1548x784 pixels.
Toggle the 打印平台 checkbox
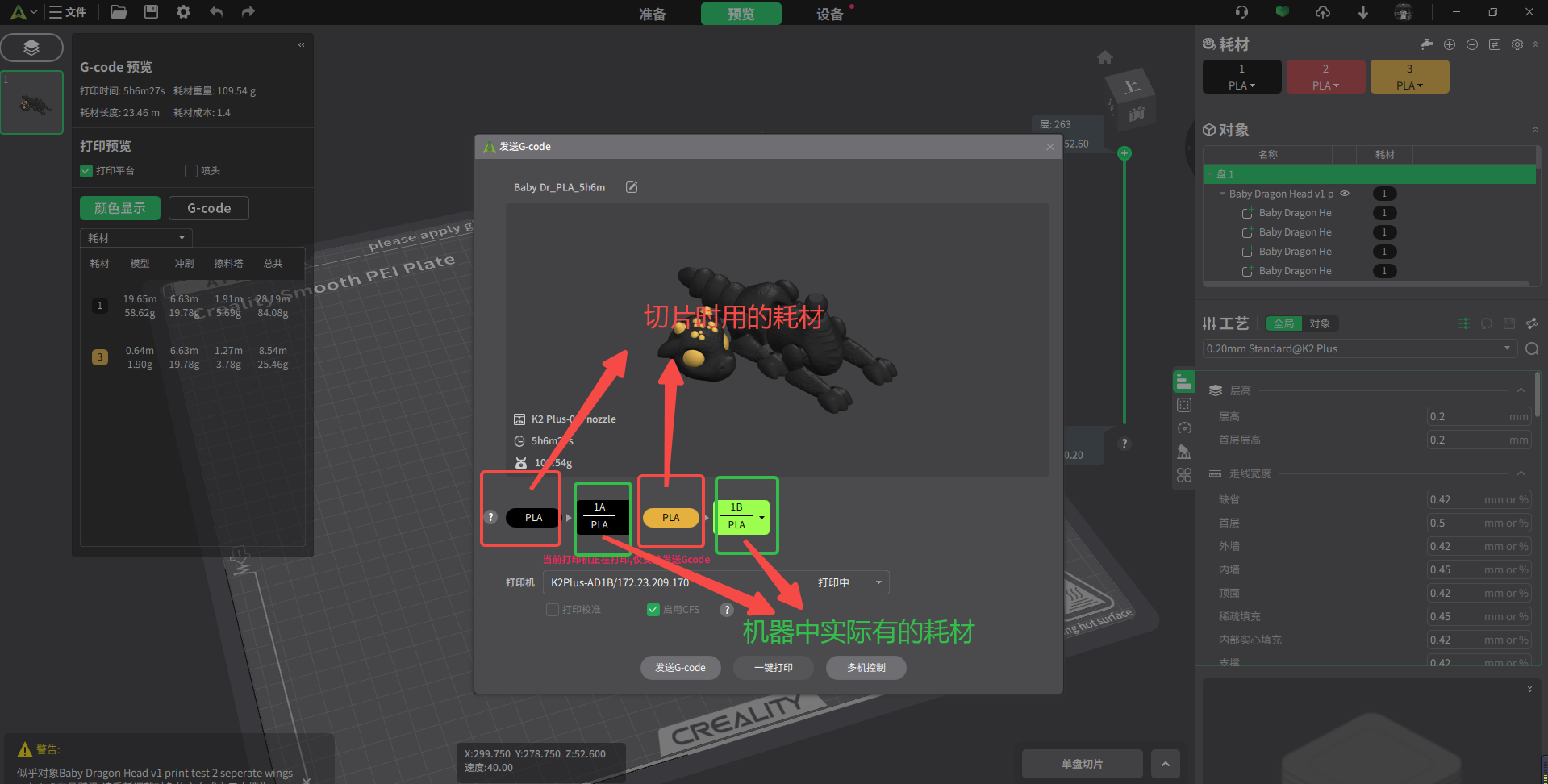click(x=86, y=171)
